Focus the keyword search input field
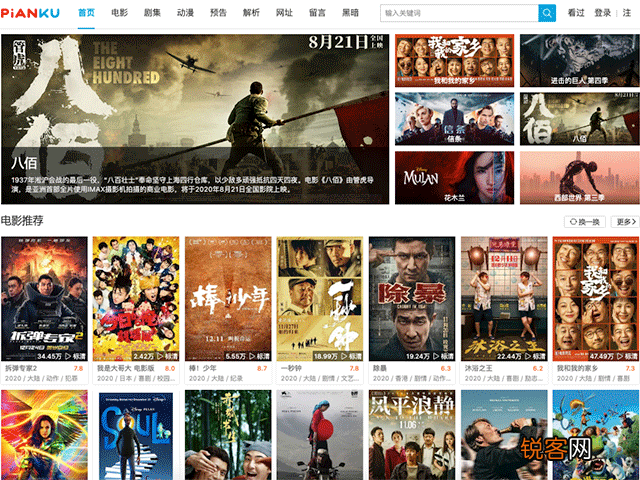The width and height of the screenshot is (640, 480). pyautogui.click(x=459, y=13)
